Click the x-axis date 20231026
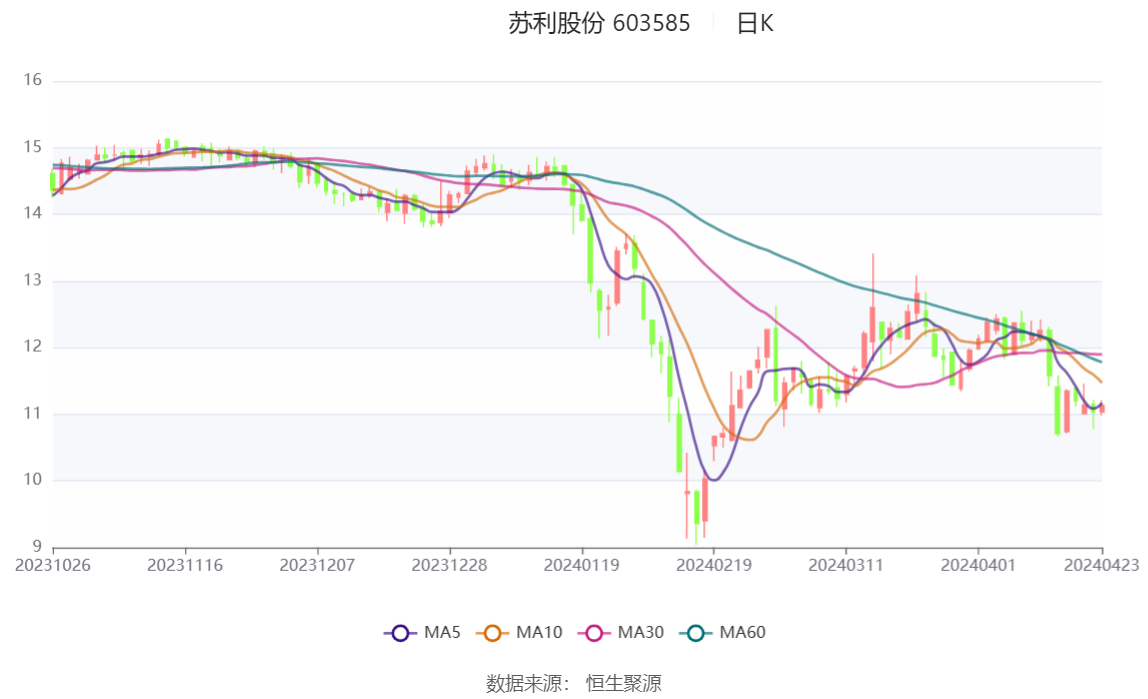1148x699 pixels. 53,566
